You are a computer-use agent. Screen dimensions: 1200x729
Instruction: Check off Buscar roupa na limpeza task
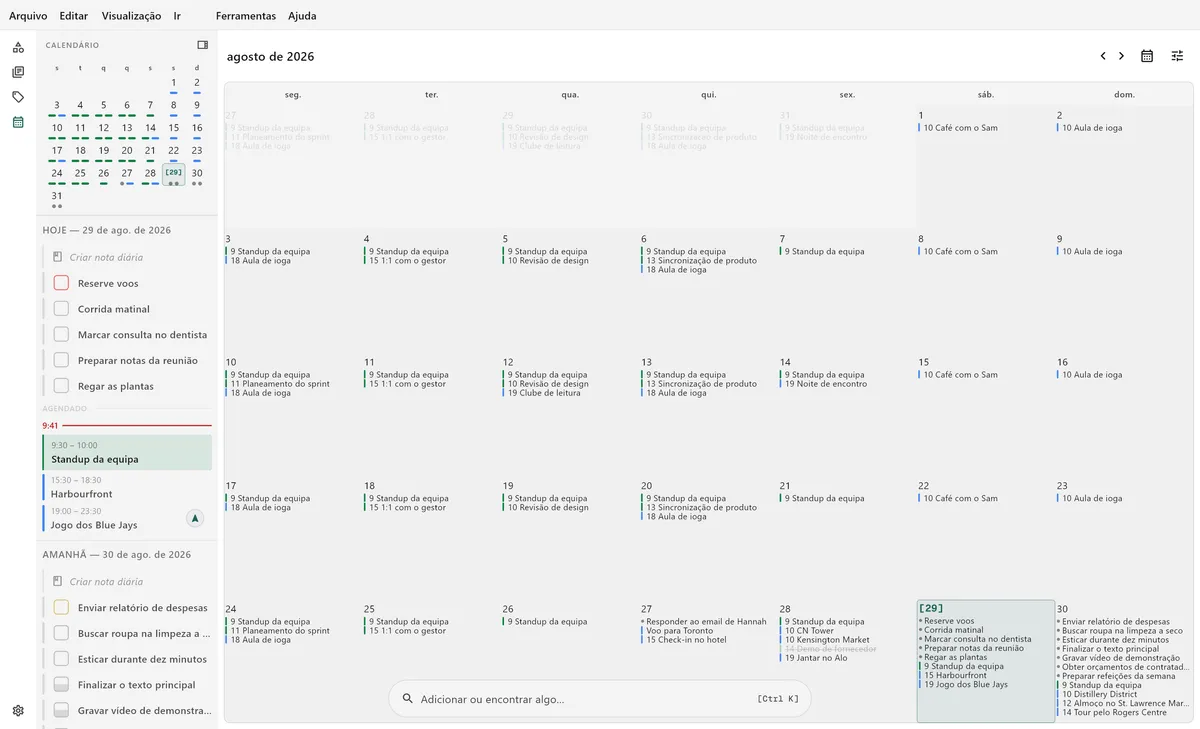61,633
